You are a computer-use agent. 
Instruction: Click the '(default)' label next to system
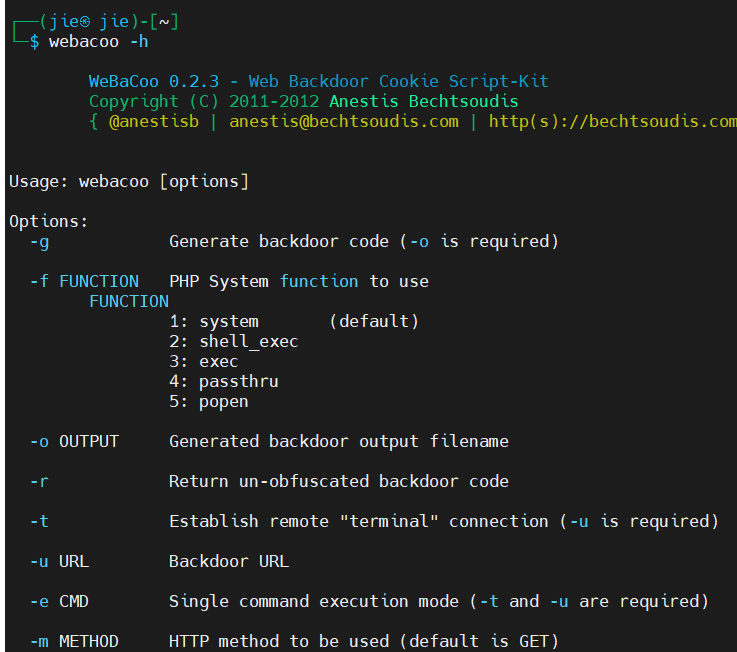pos(374,322)
